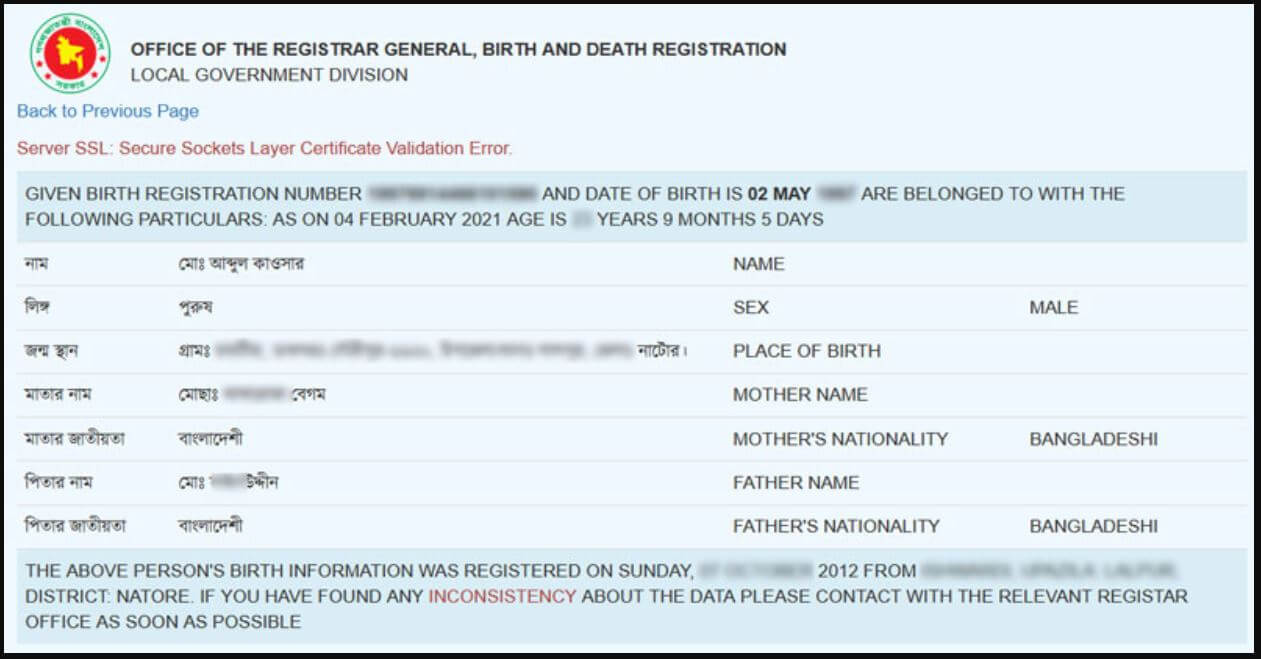Screen dimensions: 1261x659
Task: Select BANGLADESHI value in father's nationality row
Action: coord(1093,526)
